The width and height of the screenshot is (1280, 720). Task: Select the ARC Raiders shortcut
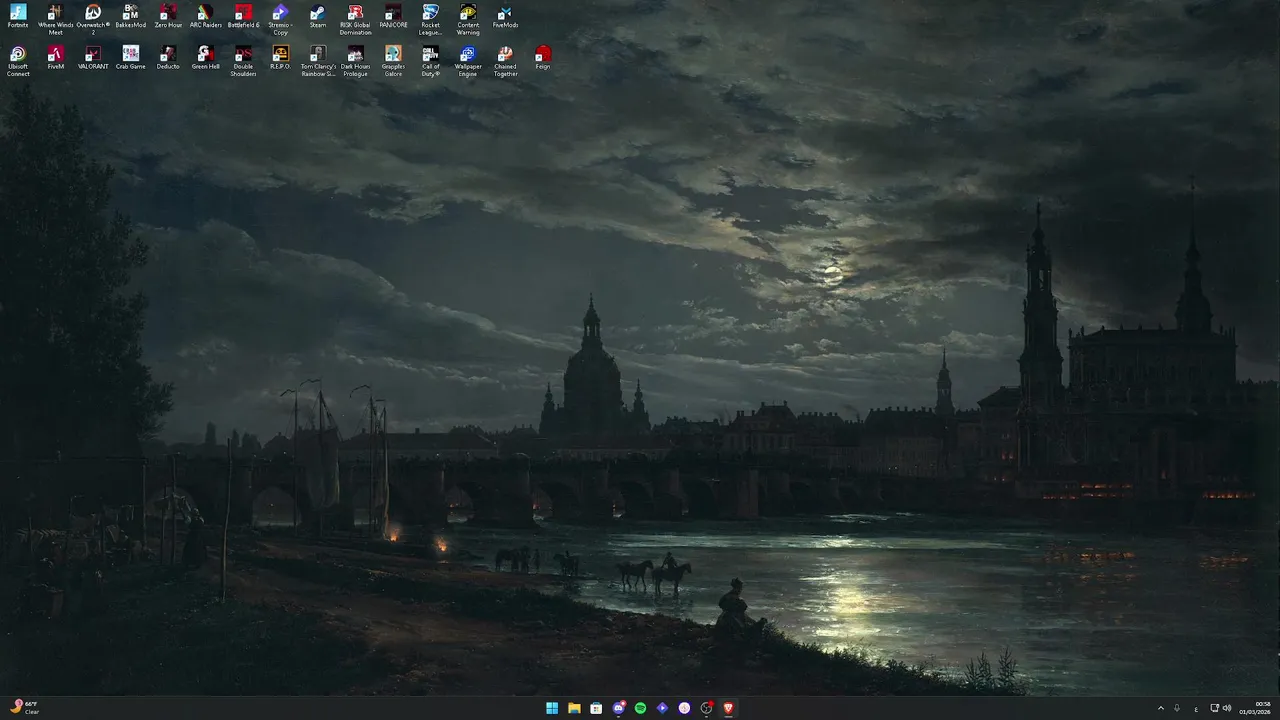click(205, 16)
